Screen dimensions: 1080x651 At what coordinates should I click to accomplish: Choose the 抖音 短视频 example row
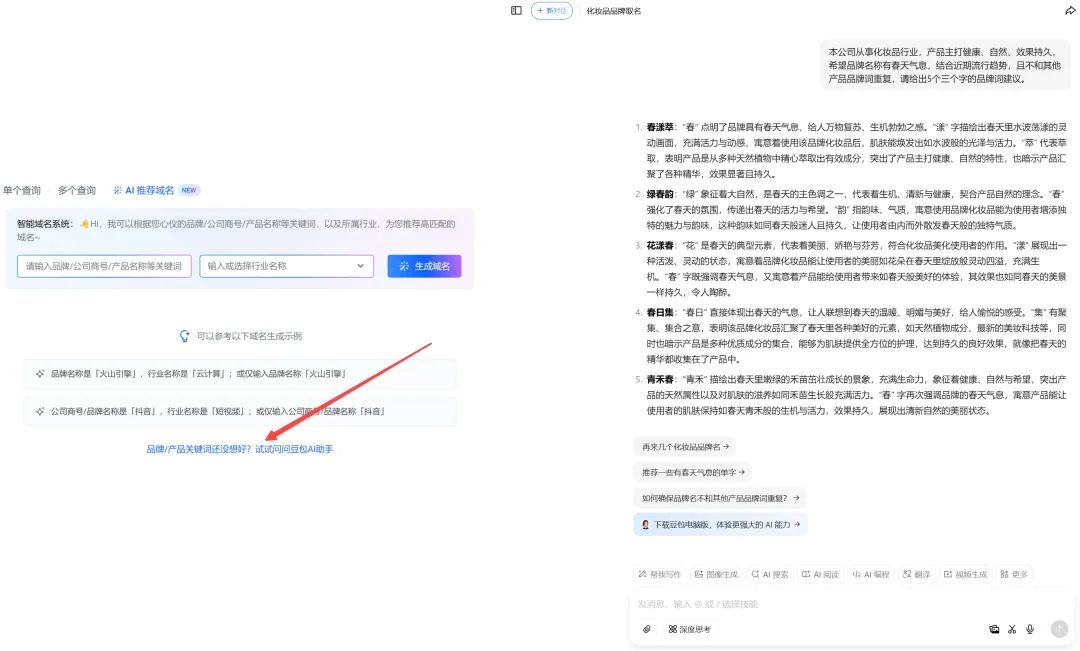point(239,411)
